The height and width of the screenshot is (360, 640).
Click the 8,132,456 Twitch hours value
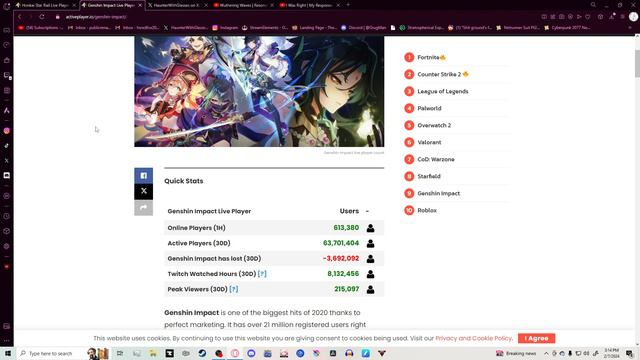(x=343, y=274)
